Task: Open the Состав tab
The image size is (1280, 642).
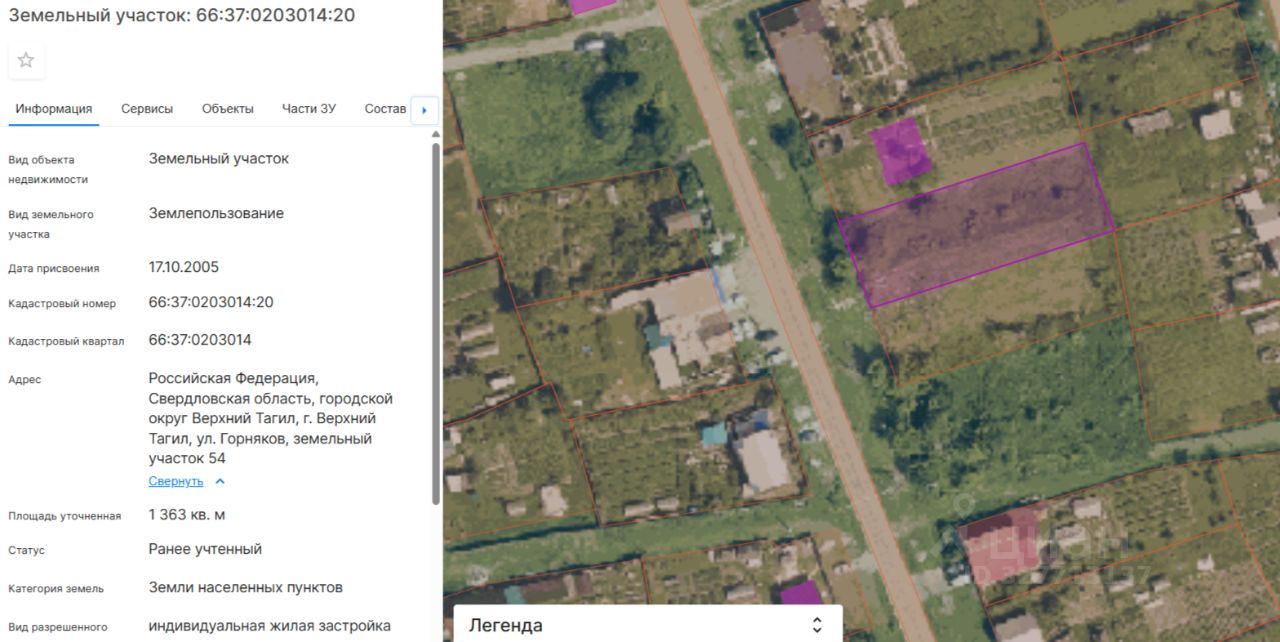Action: [x=386, y=109]
